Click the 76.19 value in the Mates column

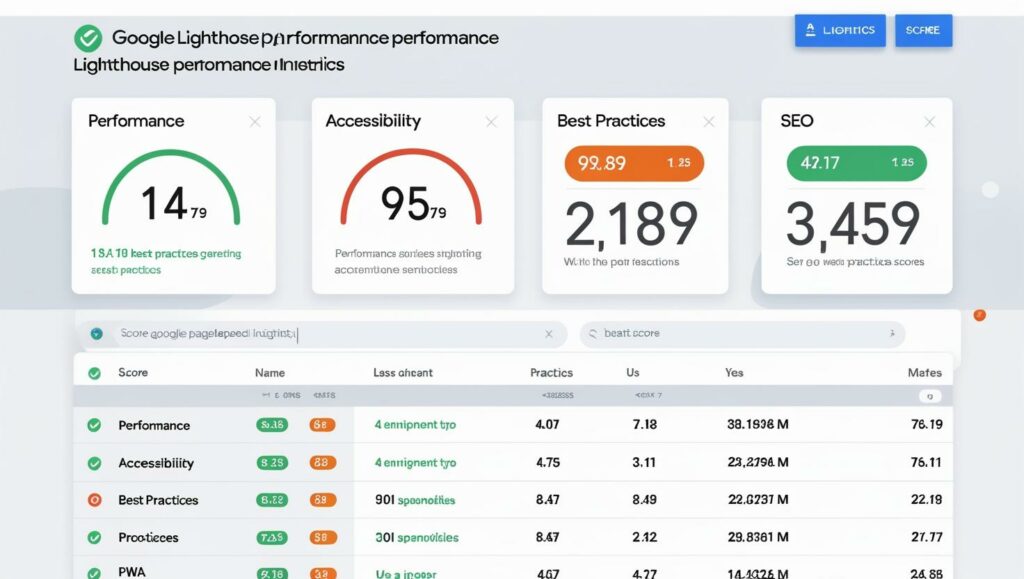927,425
